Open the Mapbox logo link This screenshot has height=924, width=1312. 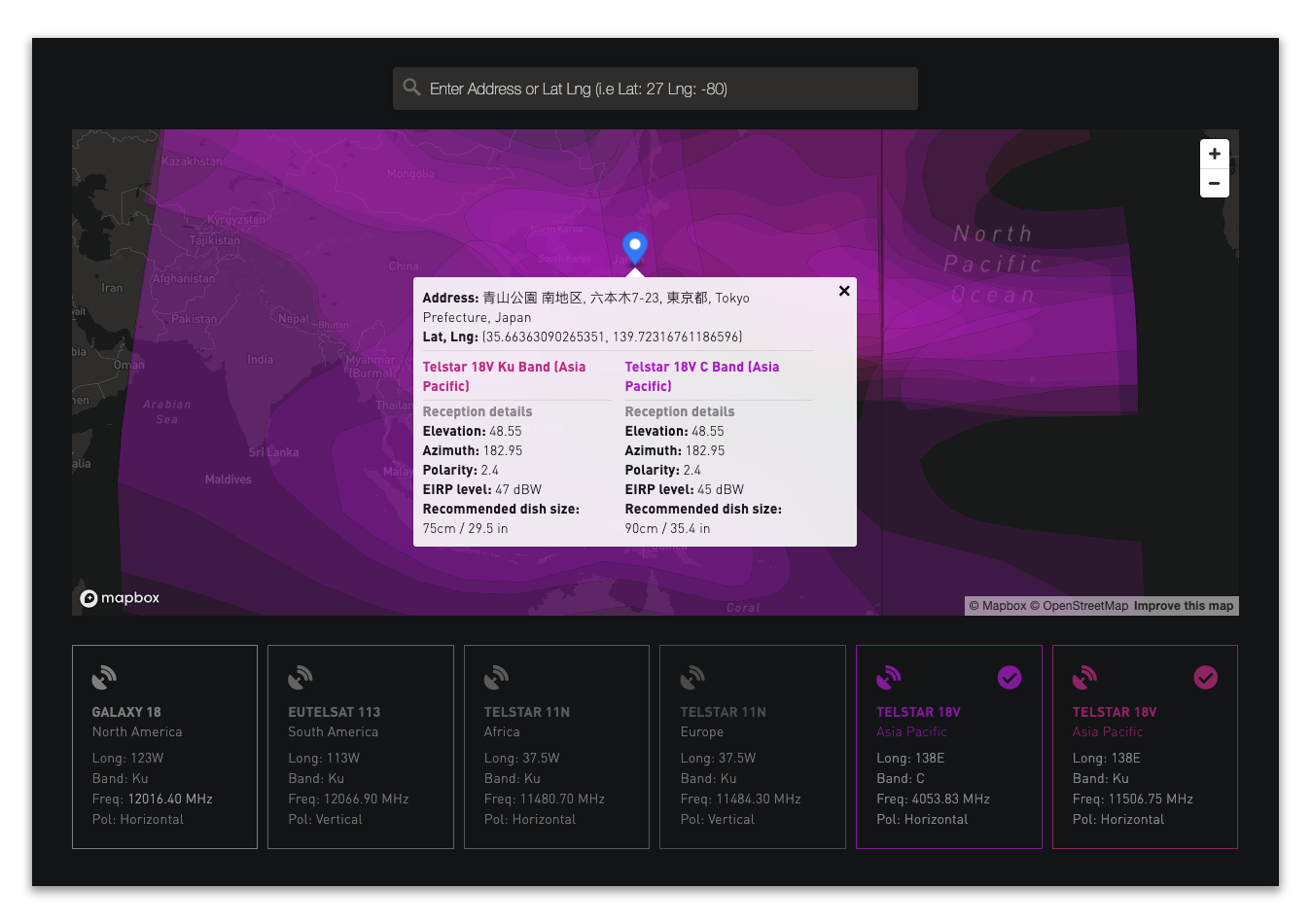[120, 598]
